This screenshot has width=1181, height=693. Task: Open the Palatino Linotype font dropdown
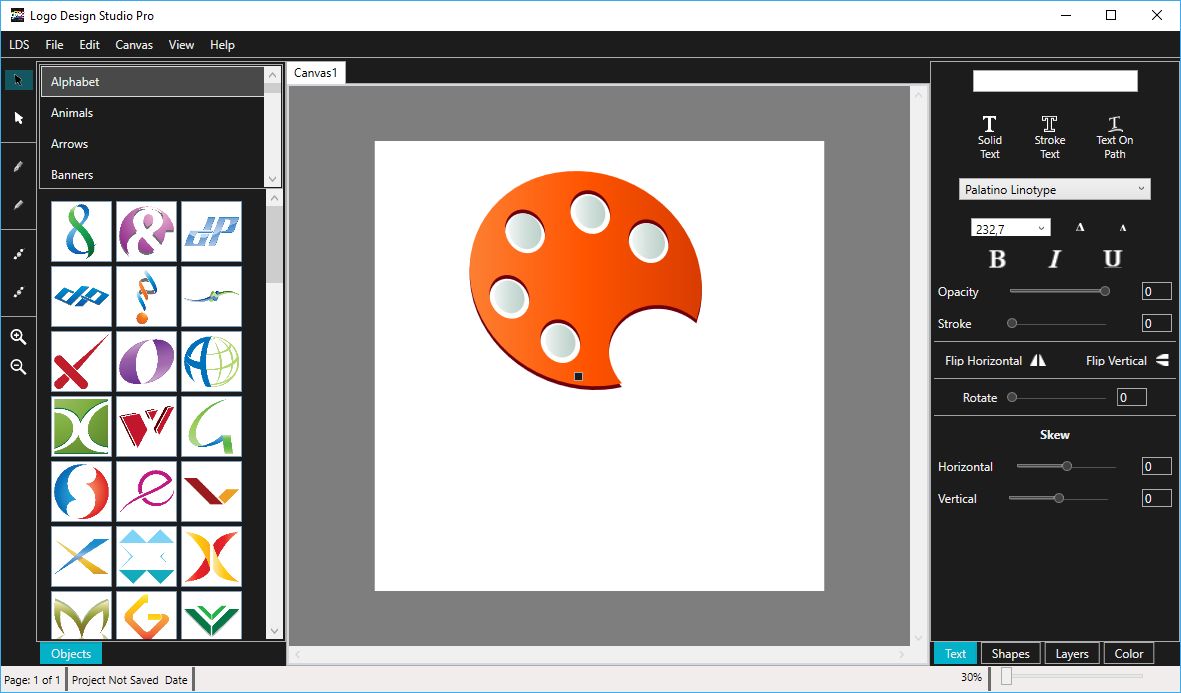1054,189
